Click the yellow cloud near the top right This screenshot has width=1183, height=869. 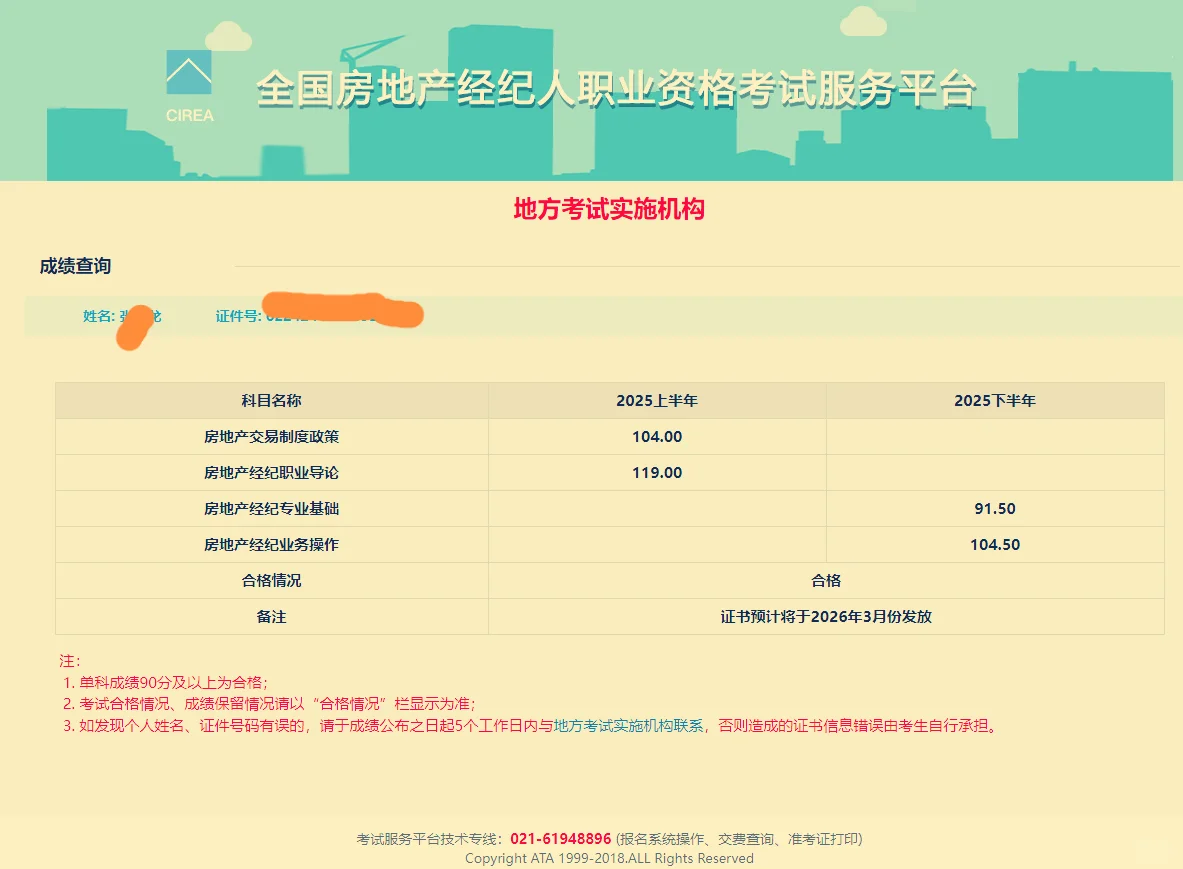tap(862, 22)
